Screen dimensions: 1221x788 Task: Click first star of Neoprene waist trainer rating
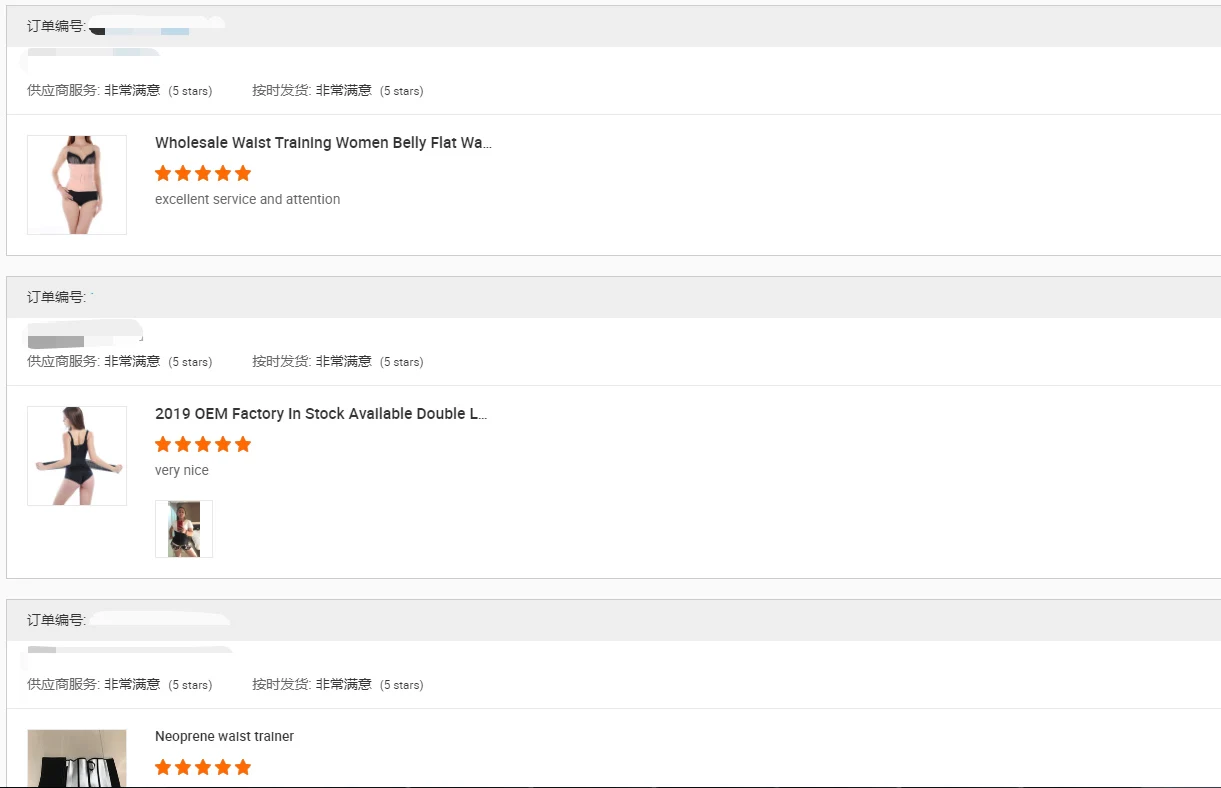(x=163, y=767)
